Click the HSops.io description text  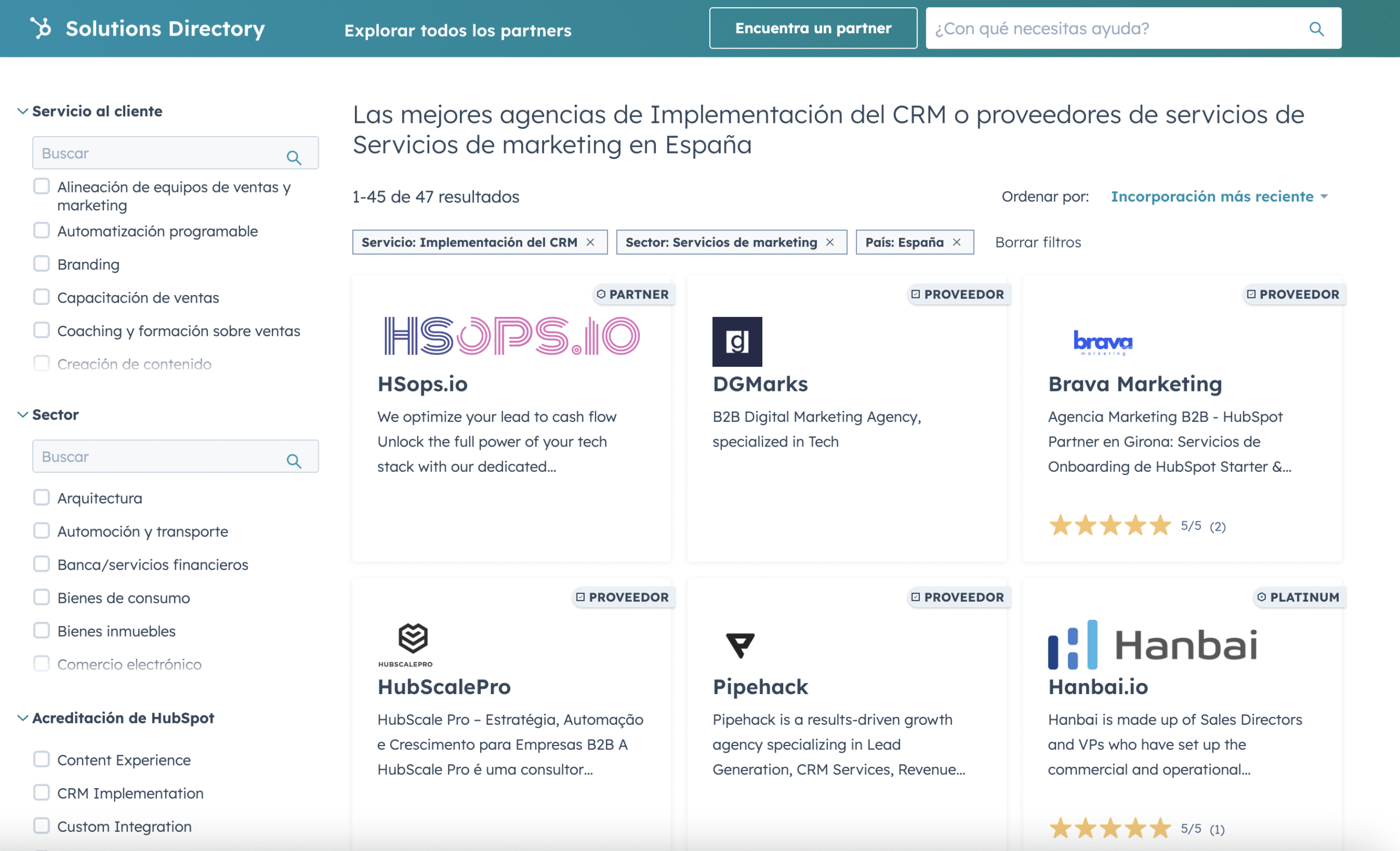497,442
